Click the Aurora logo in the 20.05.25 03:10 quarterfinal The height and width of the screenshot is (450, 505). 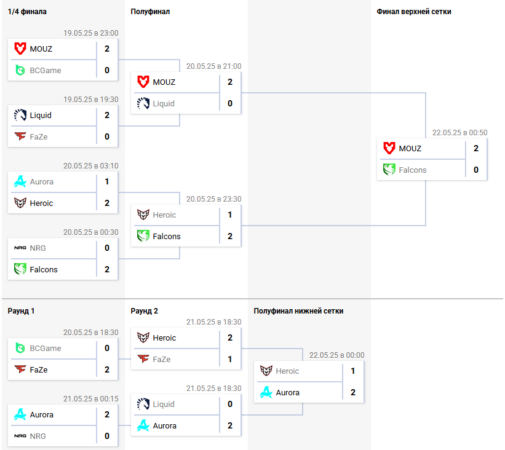pos(20,181)
